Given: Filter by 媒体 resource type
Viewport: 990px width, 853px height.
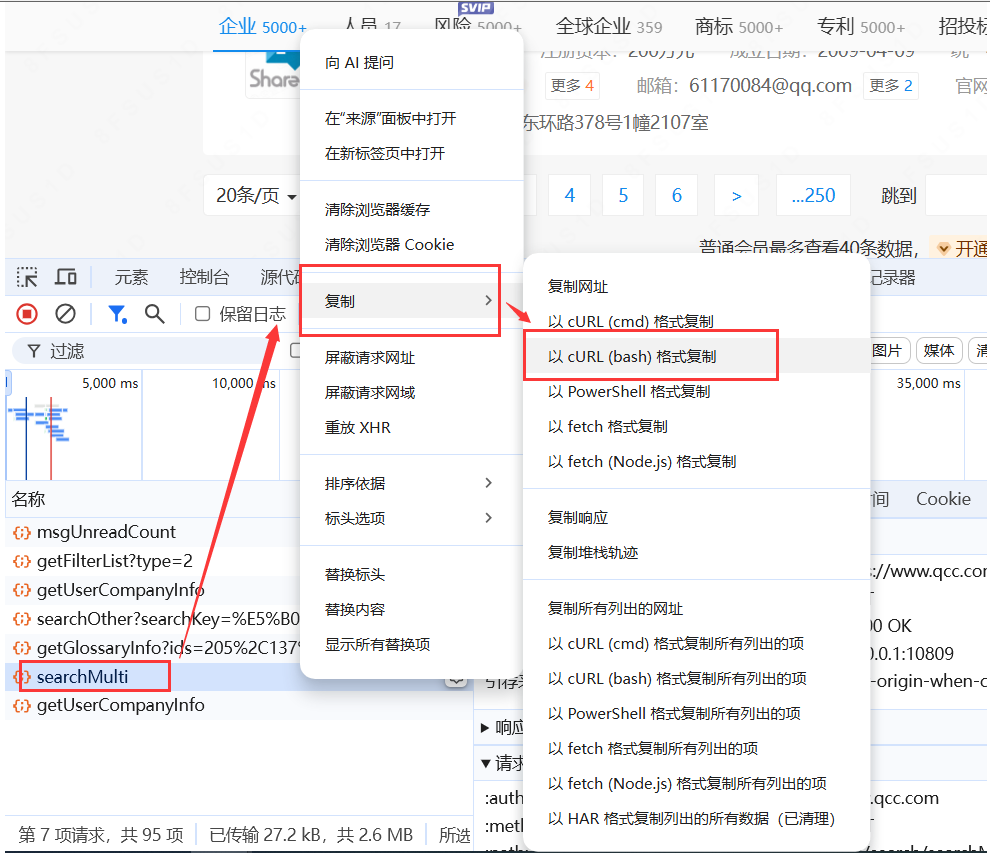Looking at the screenshot, I should click(939, 351).
